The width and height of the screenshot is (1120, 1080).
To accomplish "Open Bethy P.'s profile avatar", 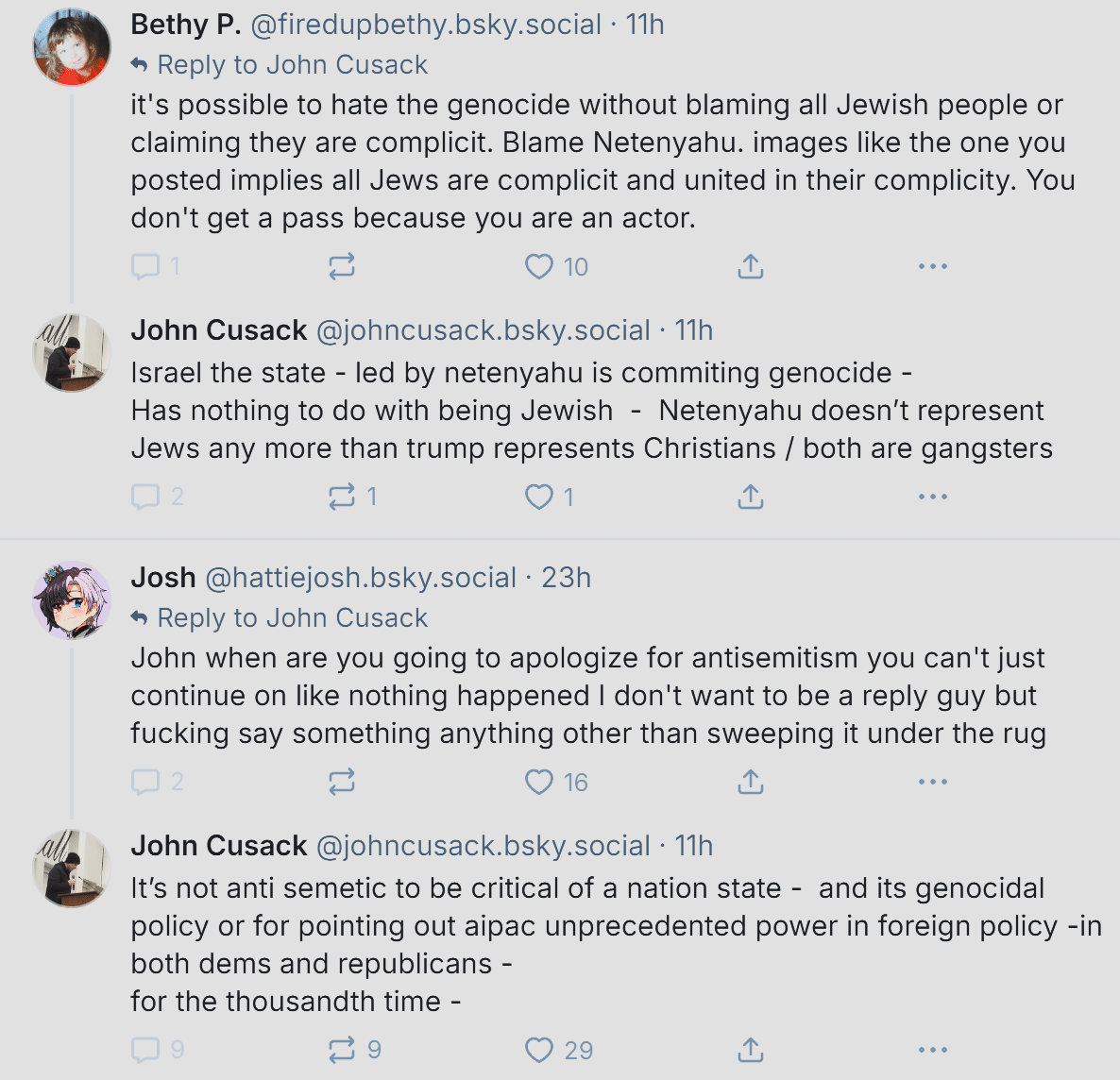I will [x=72, y=47].
